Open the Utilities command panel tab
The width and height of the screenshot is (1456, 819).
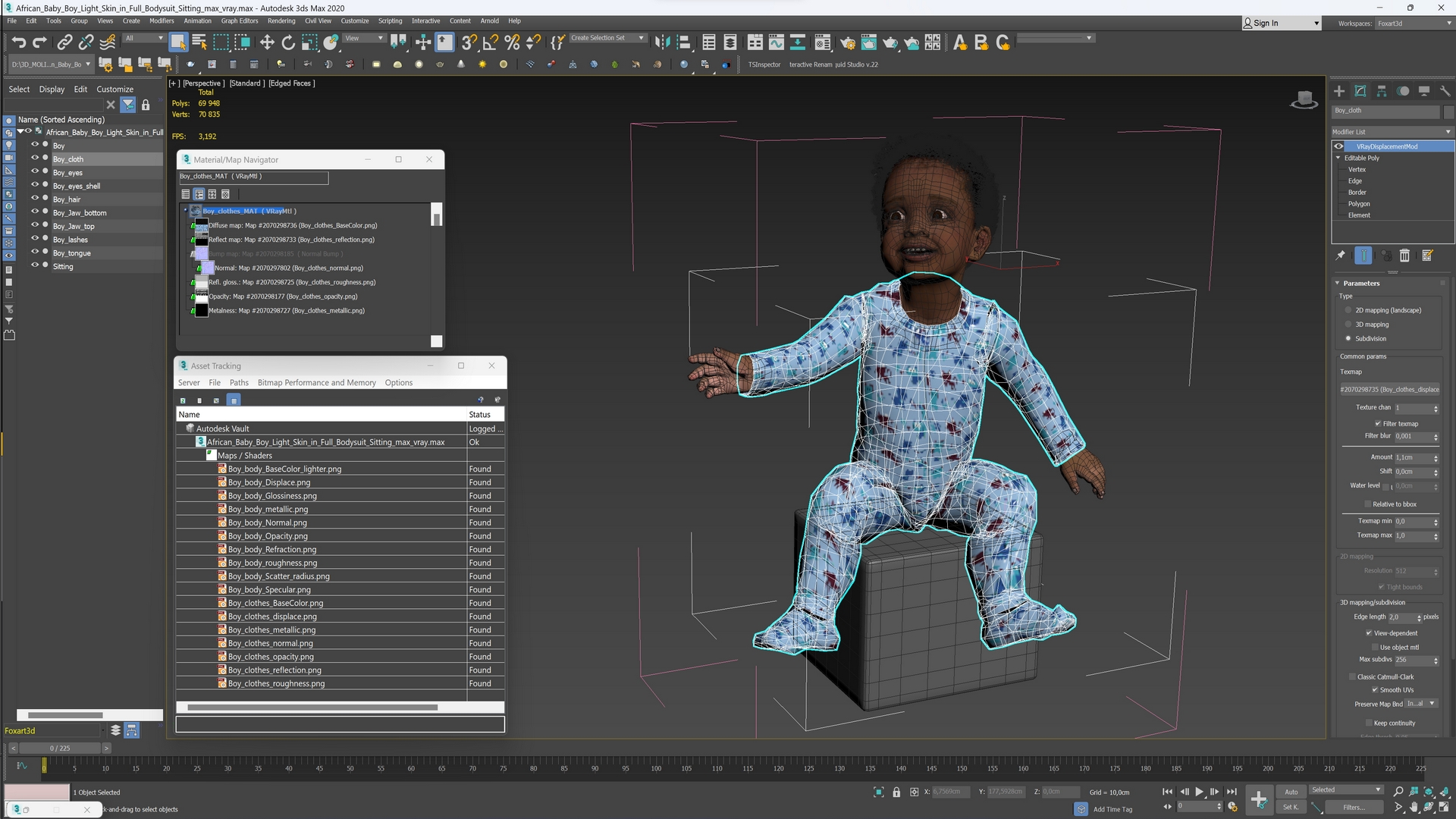(x=1445, y=91)
